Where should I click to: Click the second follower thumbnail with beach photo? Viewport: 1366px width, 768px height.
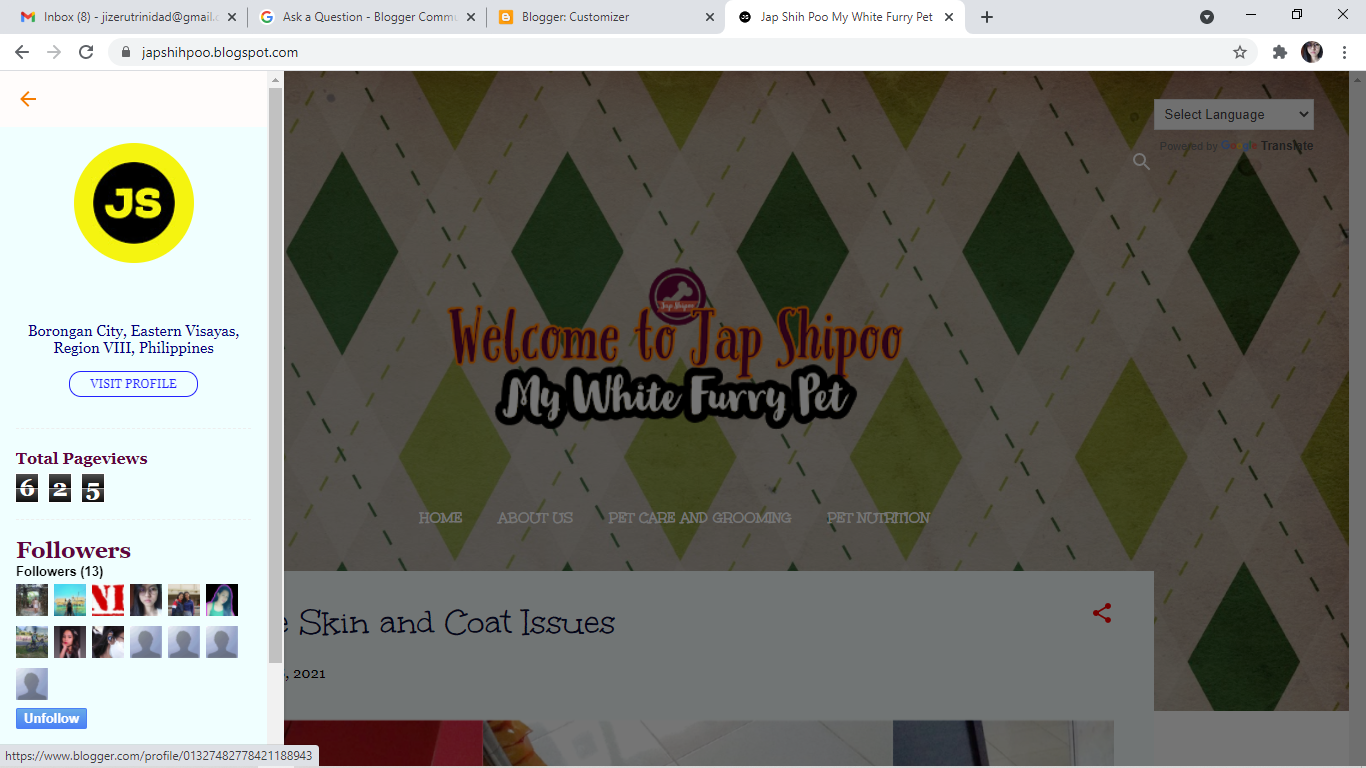70,600
